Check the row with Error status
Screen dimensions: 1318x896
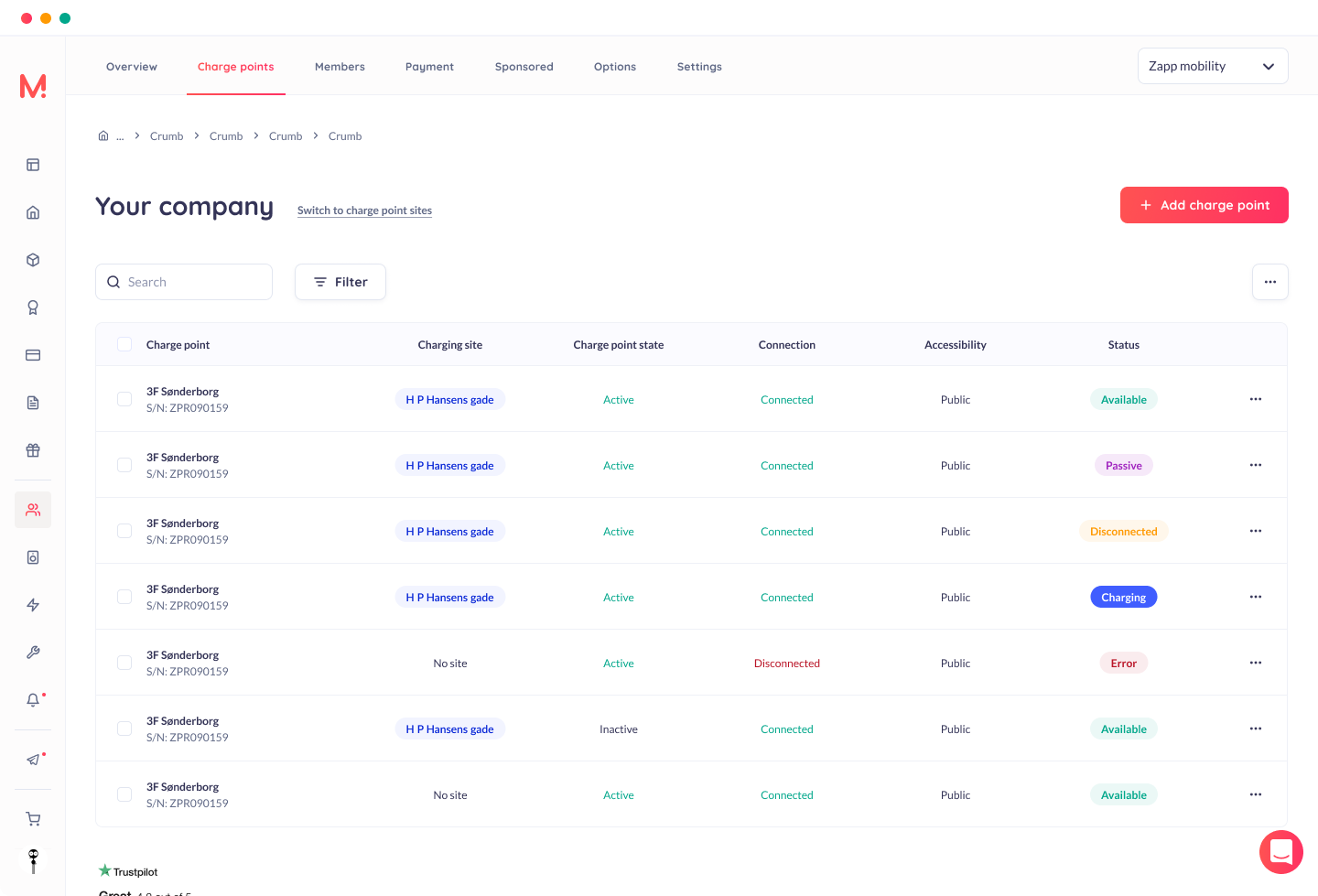click(124, 663)
